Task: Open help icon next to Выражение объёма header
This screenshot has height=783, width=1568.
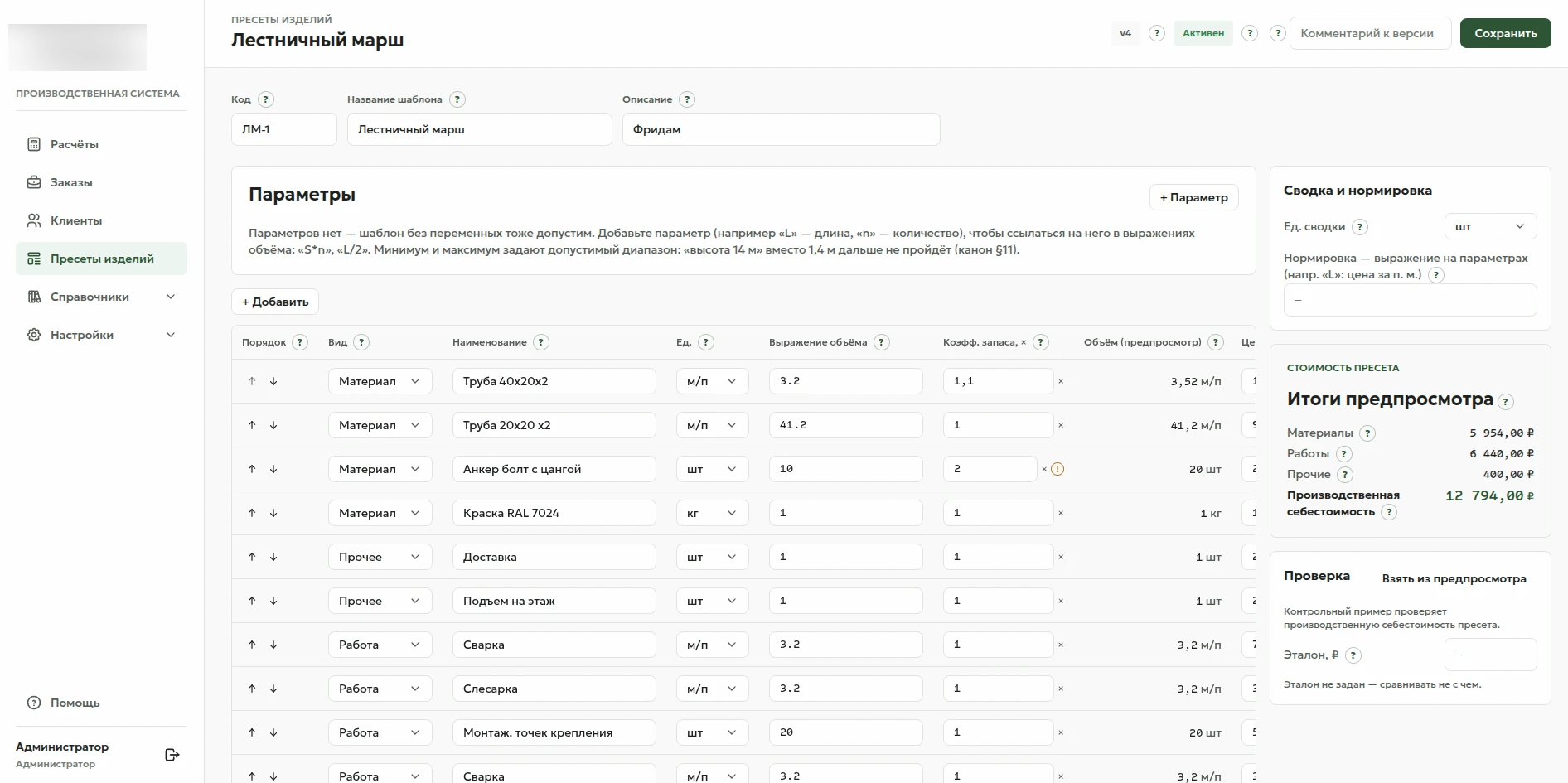Action: (882, 342)
